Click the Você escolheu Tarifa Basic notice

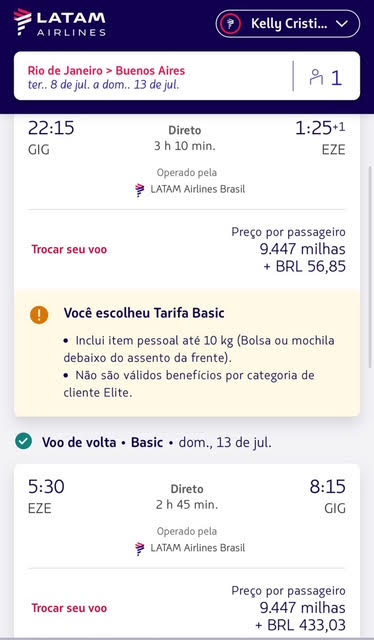(x=187, y=353)
